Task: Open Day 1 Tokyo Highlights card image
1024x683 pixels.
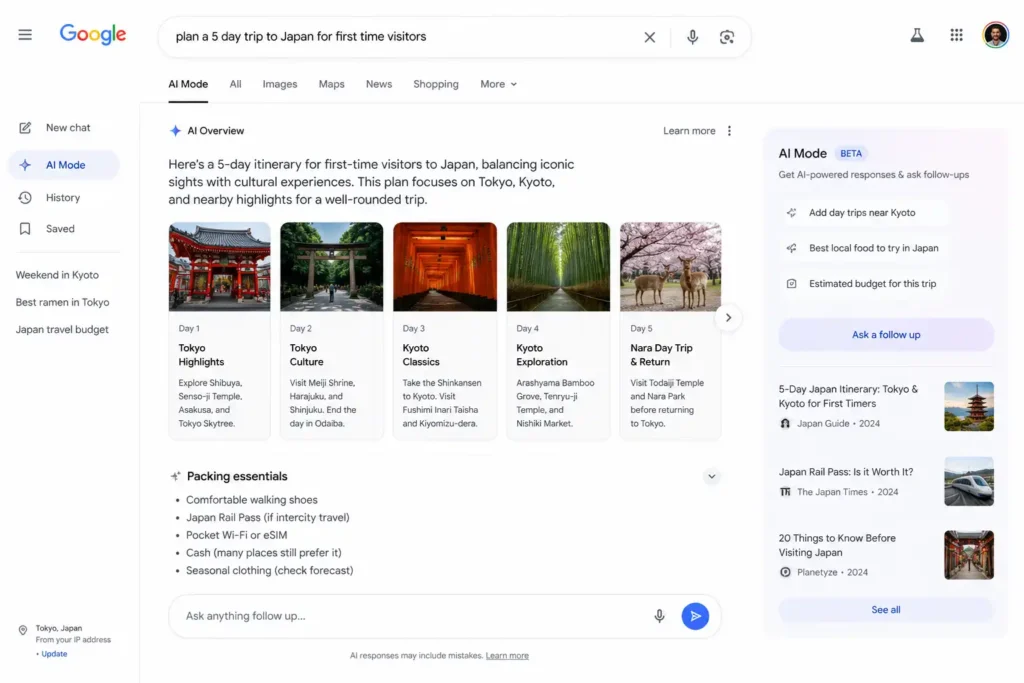Action: click(x=219, y=267)
